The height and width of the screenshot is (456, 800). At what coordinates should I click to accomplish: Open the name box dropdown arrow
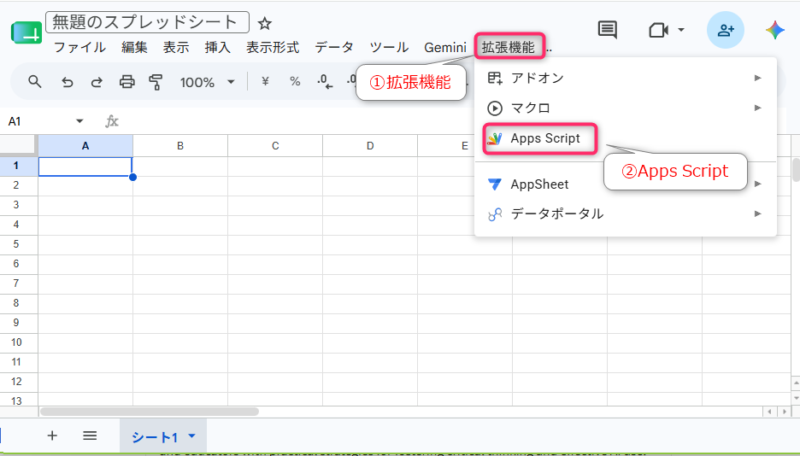[80, 121]
